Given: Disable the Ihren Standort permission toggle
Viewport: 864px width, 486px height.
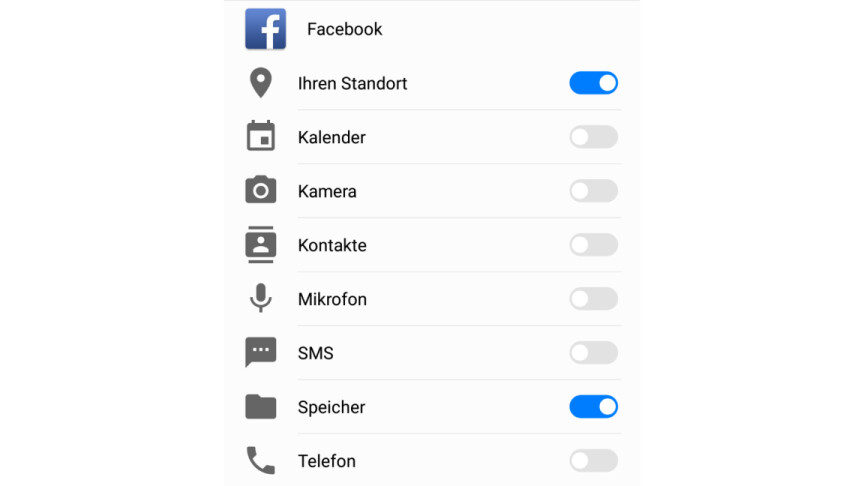Looking at the screenshot, I should coord(593,83).
